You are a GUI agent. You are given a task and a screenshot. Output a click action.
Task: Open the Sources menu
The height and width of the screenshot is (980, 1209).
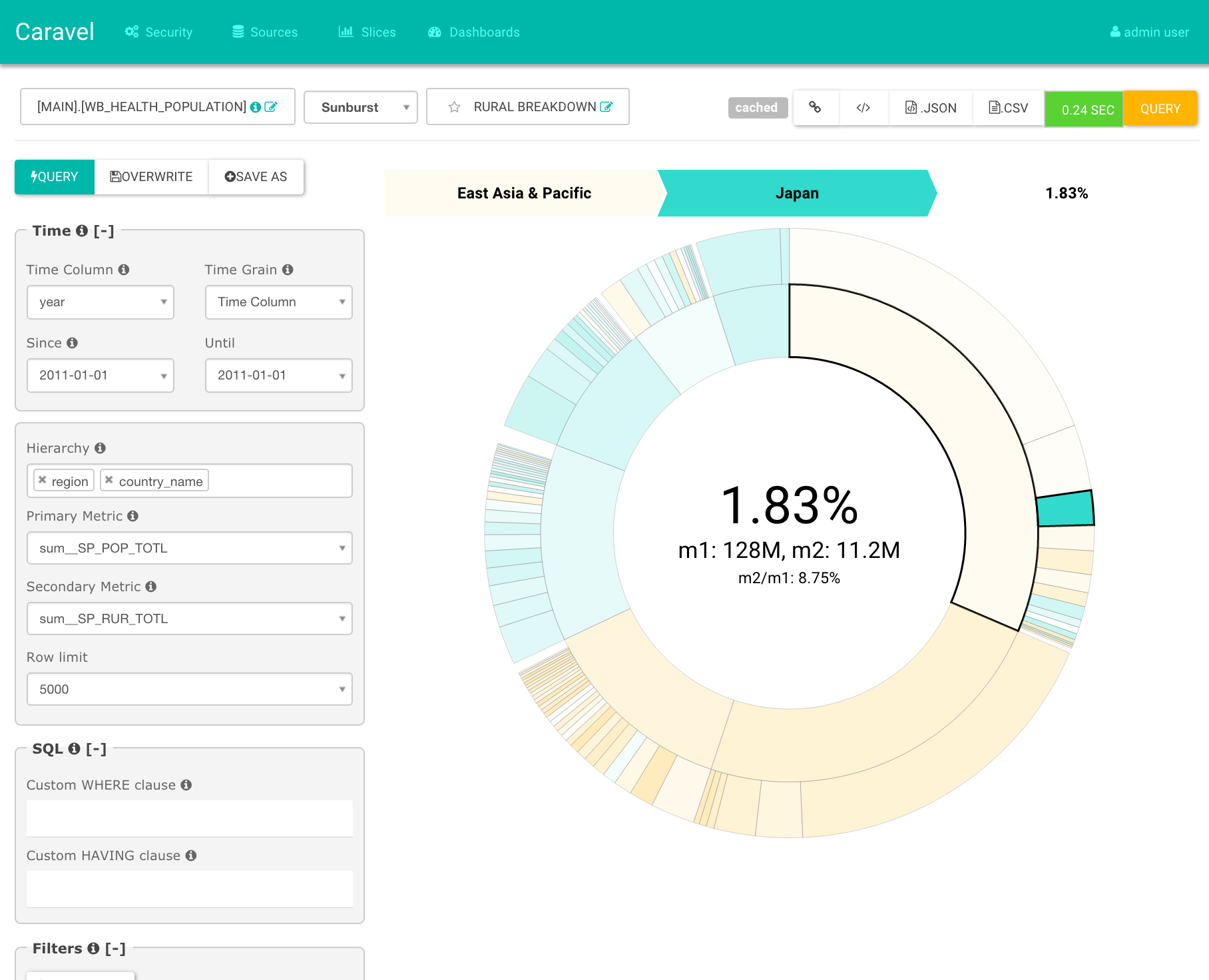pyautogui.click(x=264, y=32)
